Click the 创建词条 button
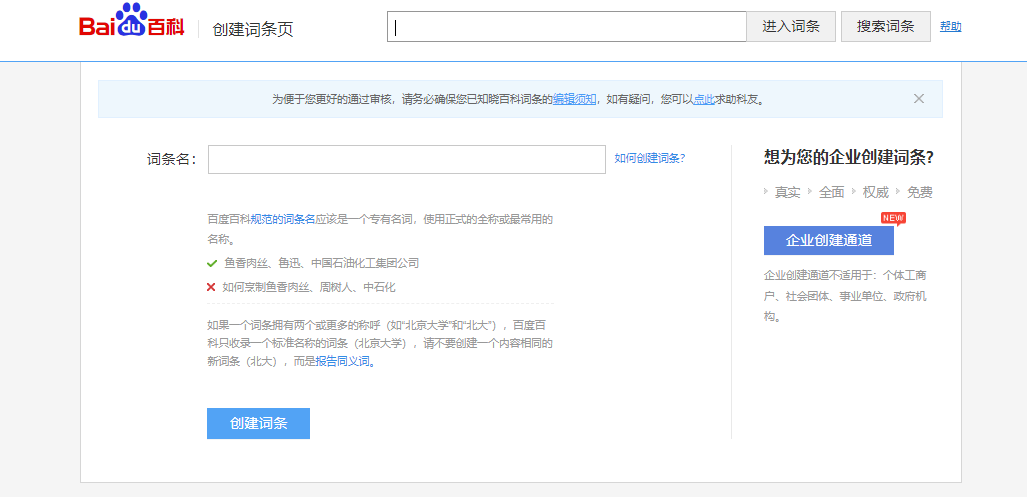Screen dimensions: 1027x497 point(258,423)
